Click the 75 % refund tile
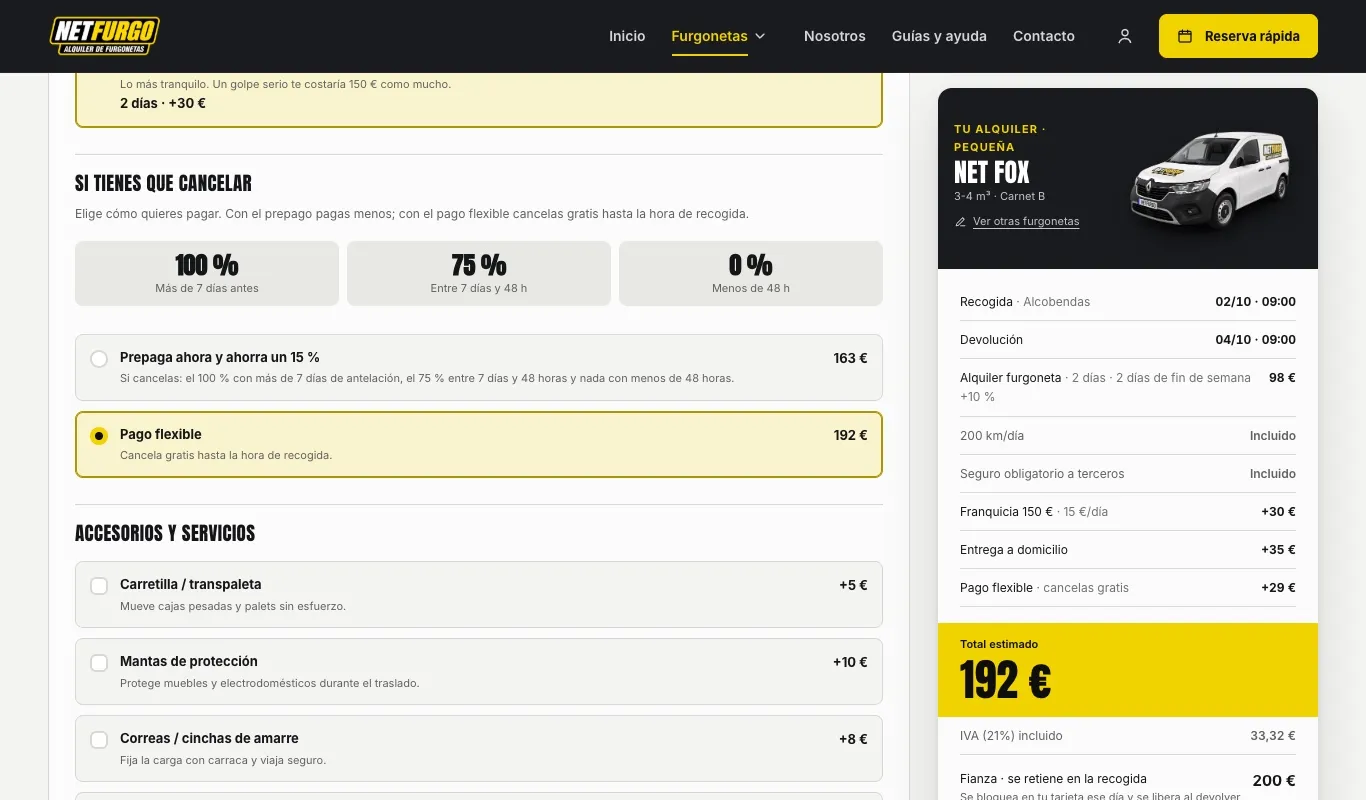This screenshot has width=1366, height=800. coord(479,273)
